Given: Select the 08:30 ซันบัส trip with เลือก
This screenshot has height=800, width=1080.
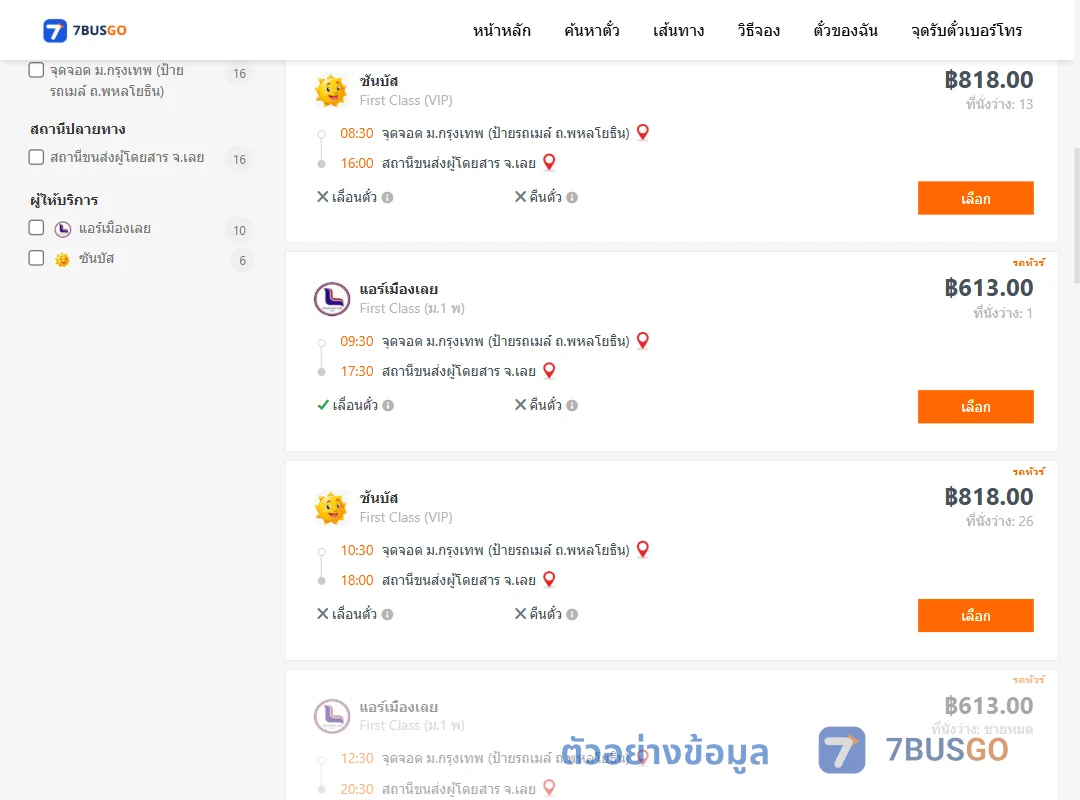Looking at the screenshot, I should (x=975, y=198).
